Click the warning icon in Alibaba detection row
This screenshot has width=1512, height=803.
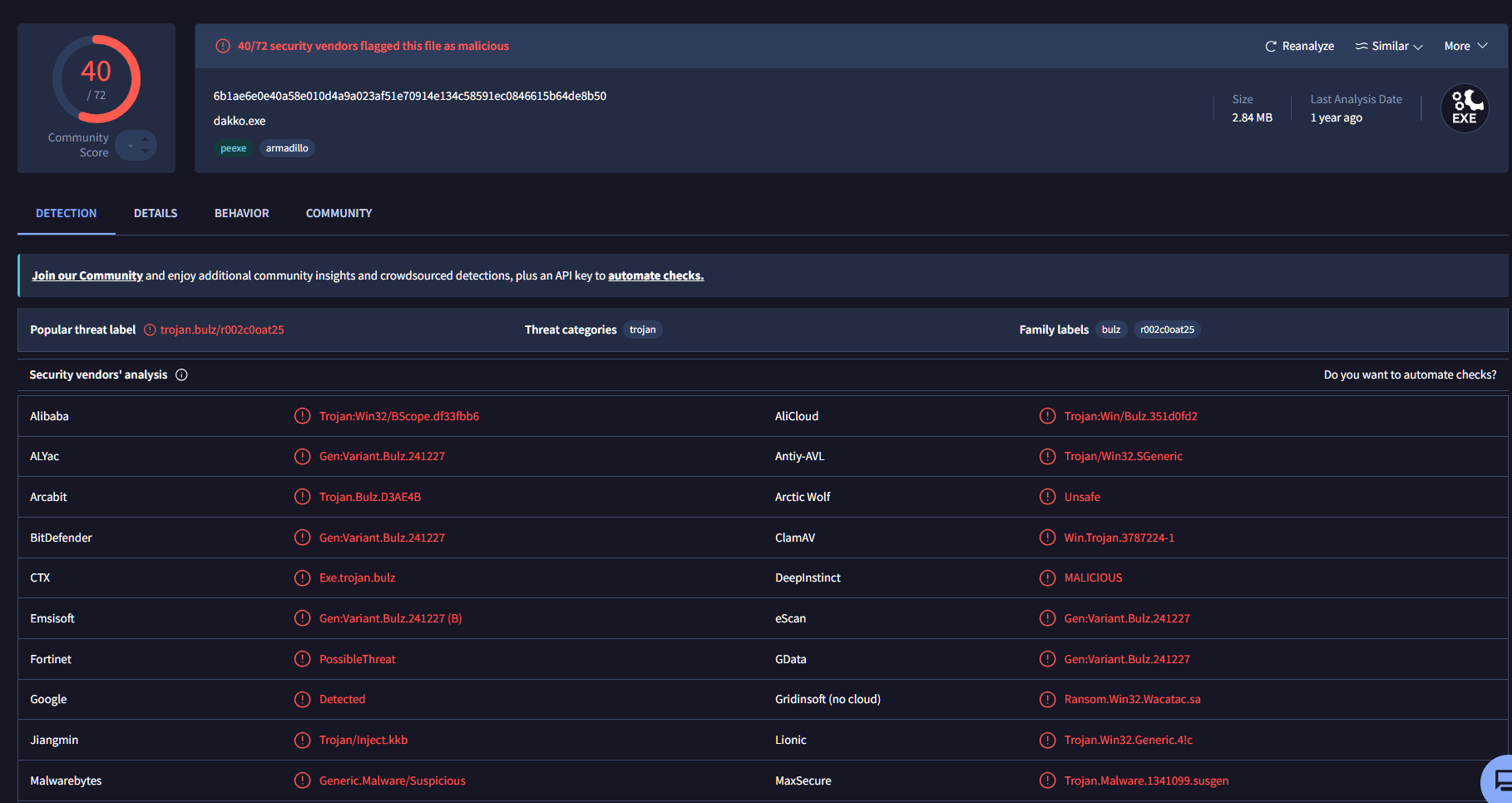point(303,416)
